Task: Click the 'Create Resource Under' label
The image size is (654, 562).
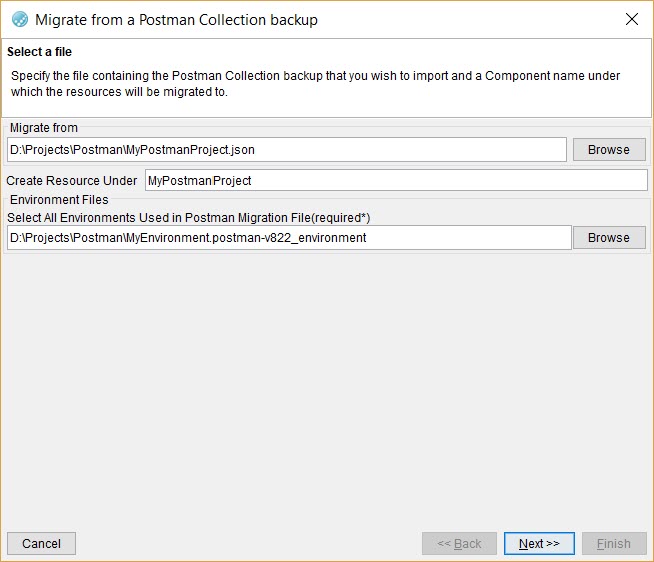Action: 72,181
